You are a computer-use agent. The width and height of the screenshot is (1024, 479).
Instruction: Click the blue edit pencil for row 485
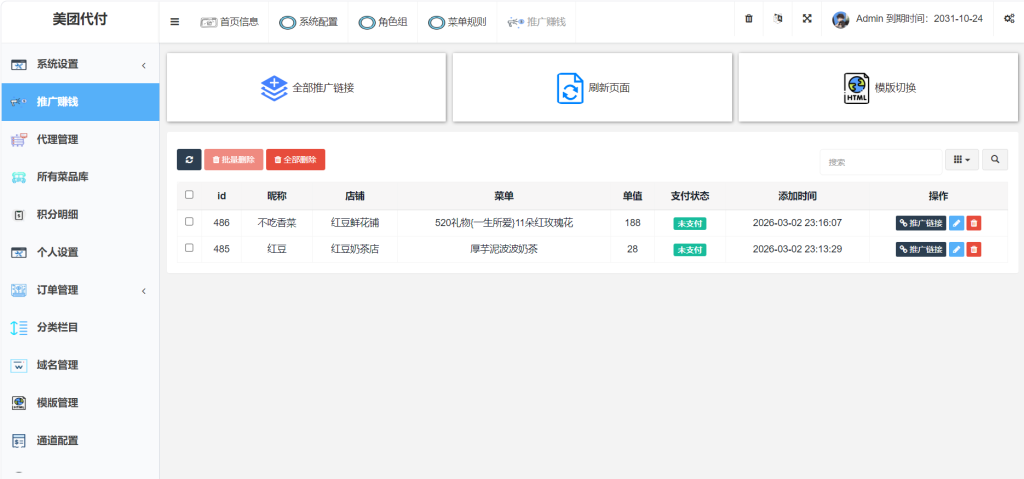click(956, 249)
